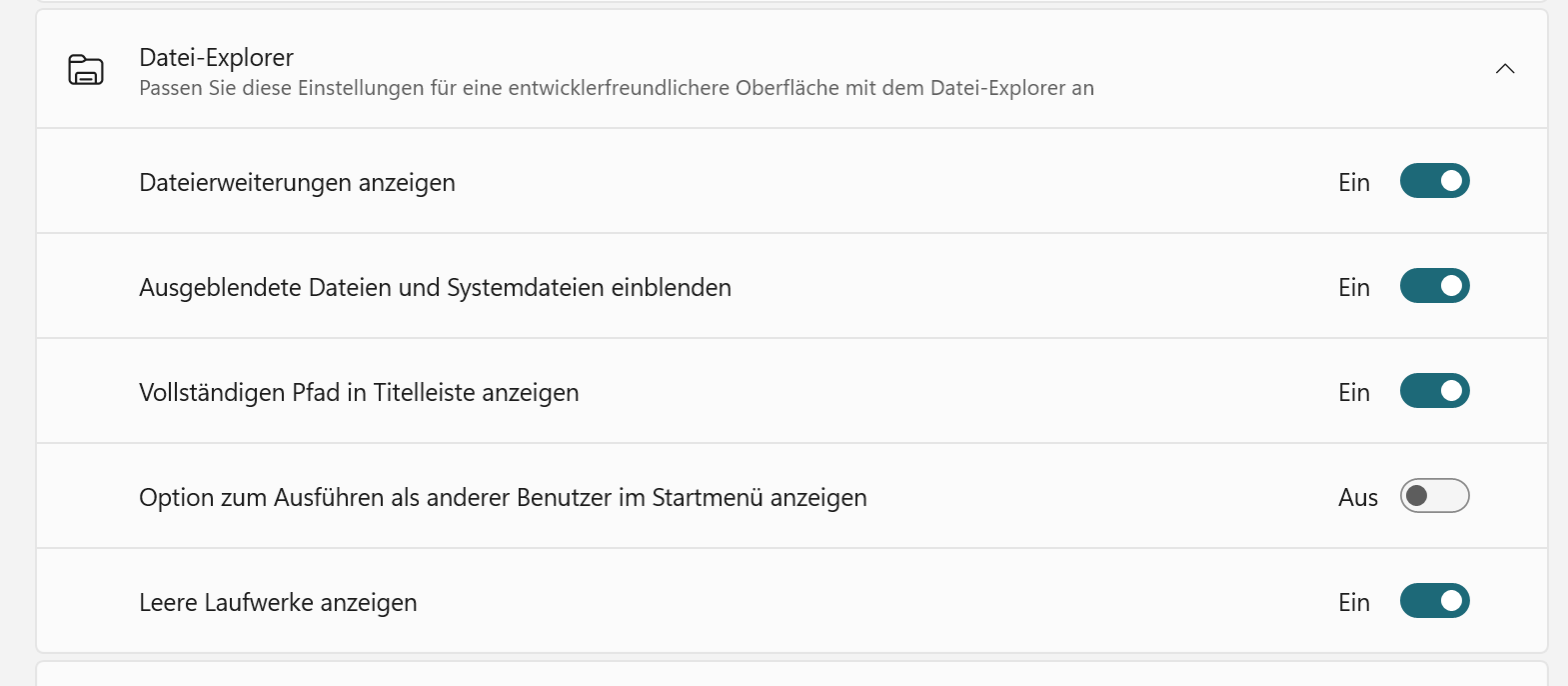1568x686 pixels.
Task: Click the Datei-Explorer folder icon
Action: pos(86,70)
